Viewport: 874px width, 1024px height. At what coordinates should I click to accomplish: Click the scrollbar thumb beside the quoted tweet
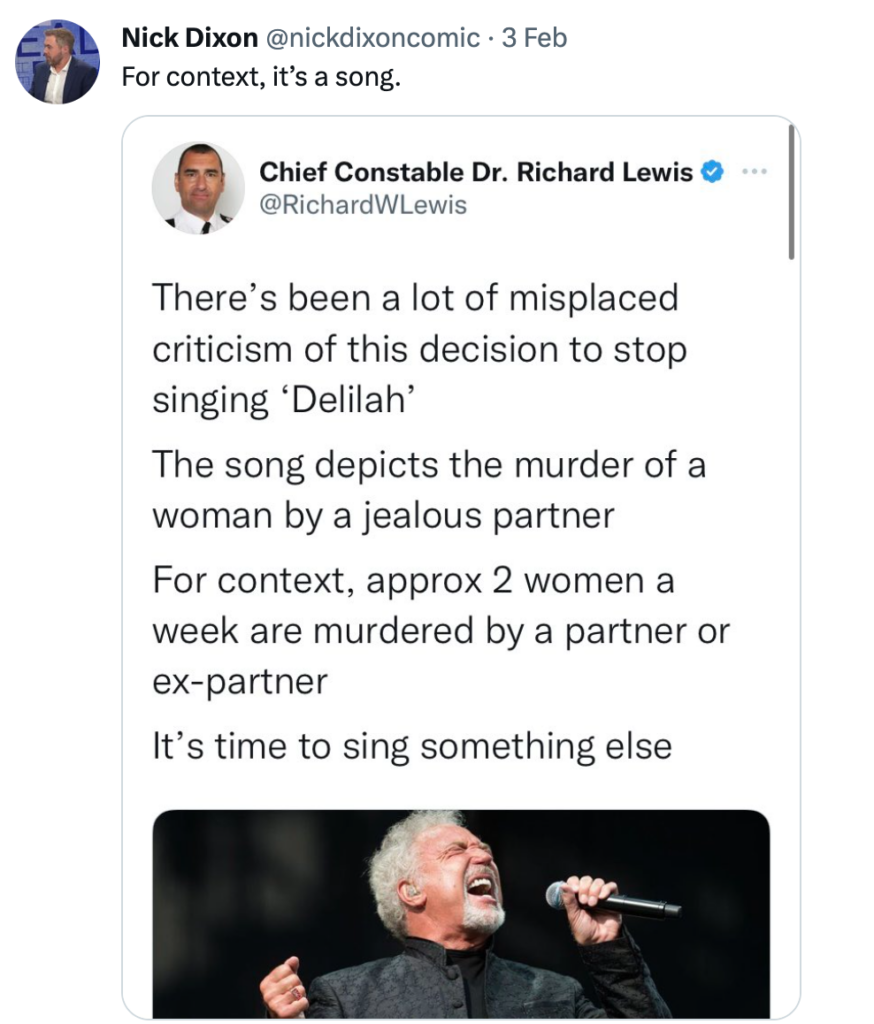point(791,190)
